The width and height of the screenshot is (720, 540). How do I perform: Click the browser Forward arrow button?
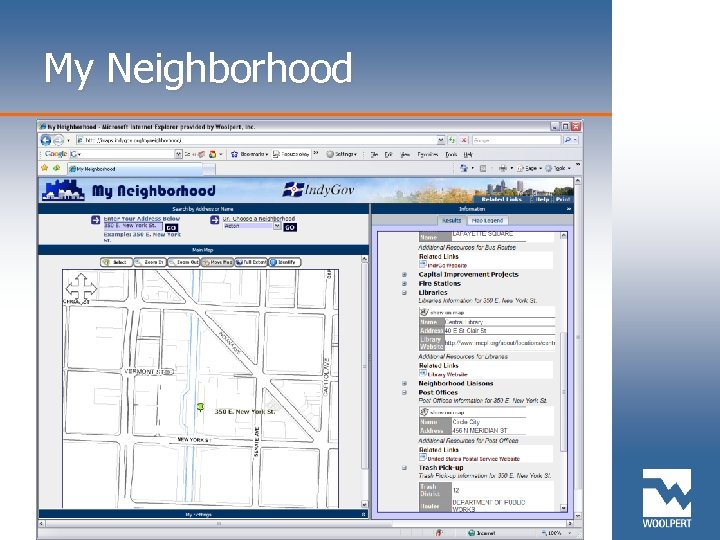(x=58, y=140)
